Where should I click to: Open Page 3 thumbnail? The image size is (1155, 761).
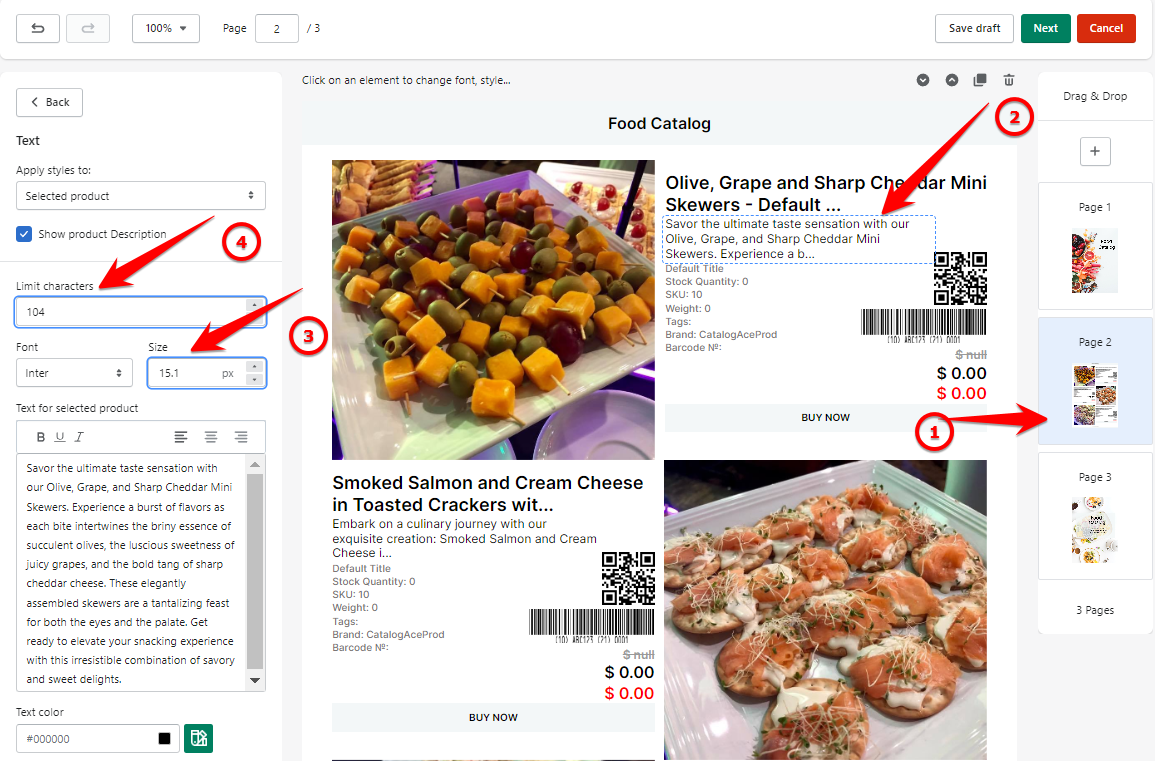pos(1095,530)
